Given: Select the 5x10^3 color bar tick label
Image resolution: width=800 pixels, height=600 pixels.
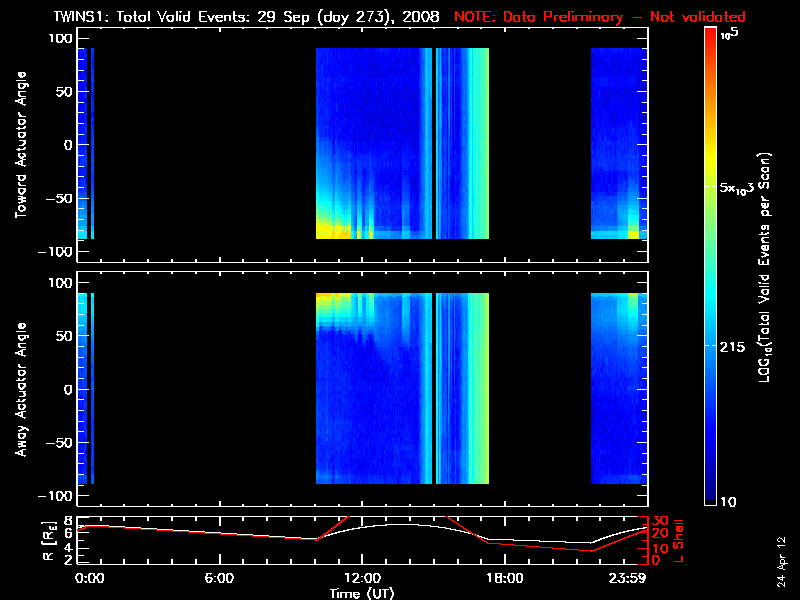Looking at the screenshot, I should (742, 187).
